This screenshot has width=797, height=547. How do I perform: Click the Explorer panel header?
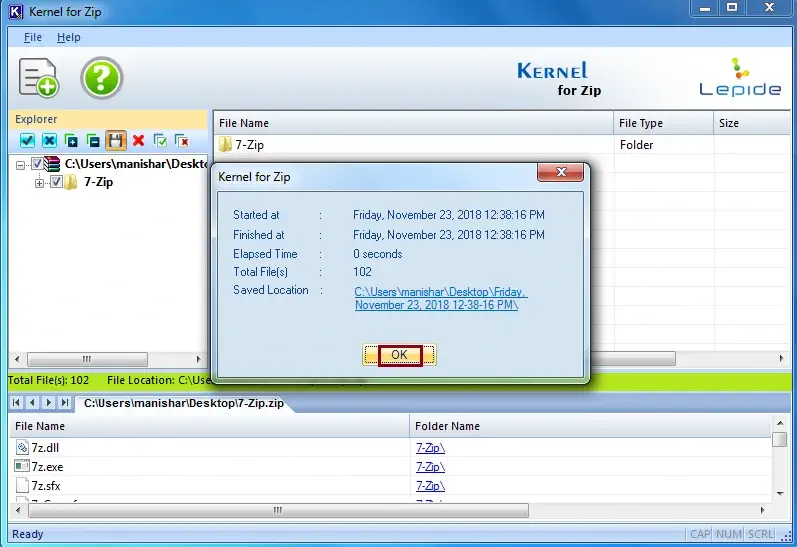pyautogui.click(x=108, y=119)
